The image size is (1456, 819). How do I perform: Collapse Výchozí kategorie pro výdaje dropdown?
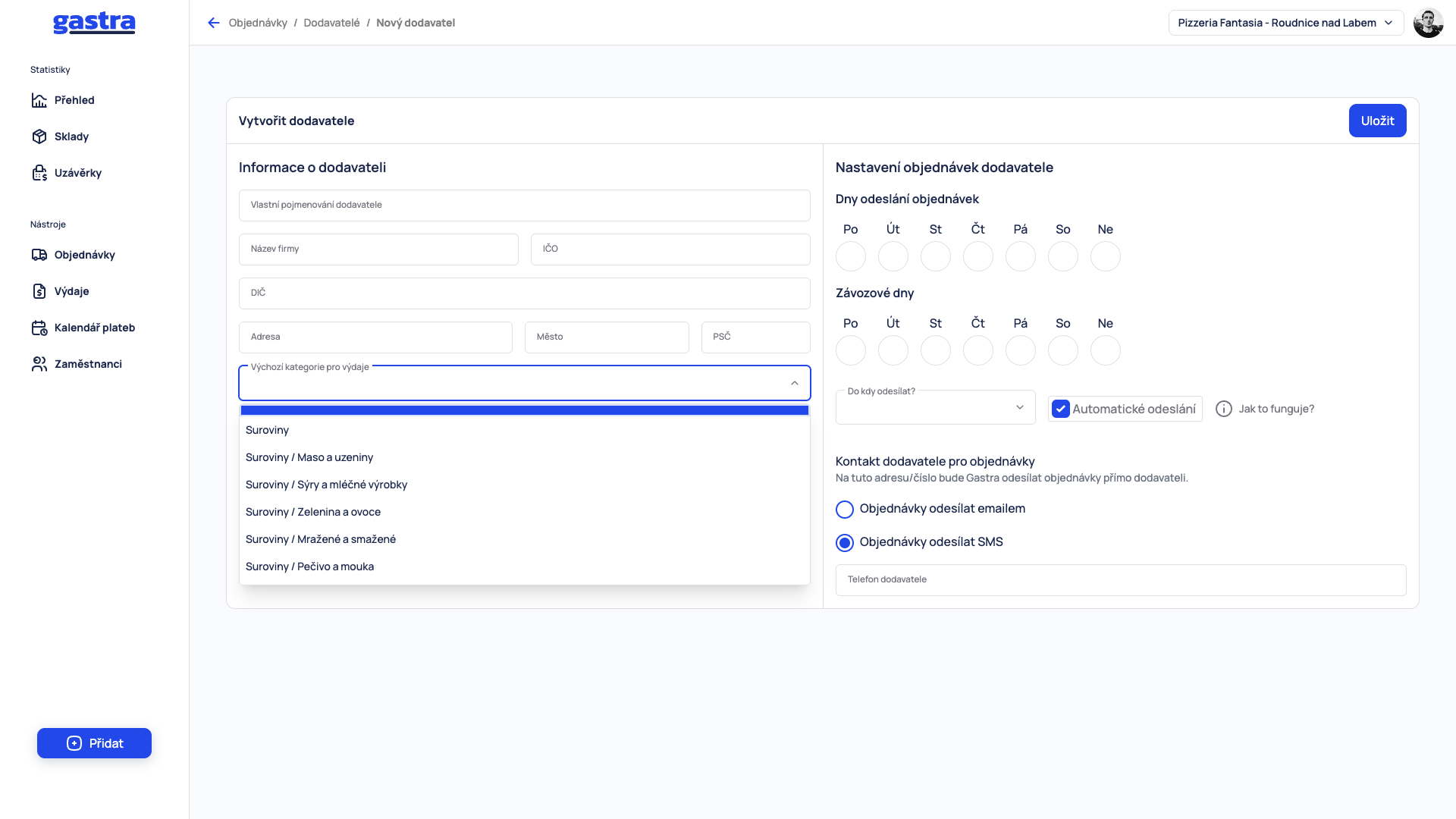click(794, 383)
